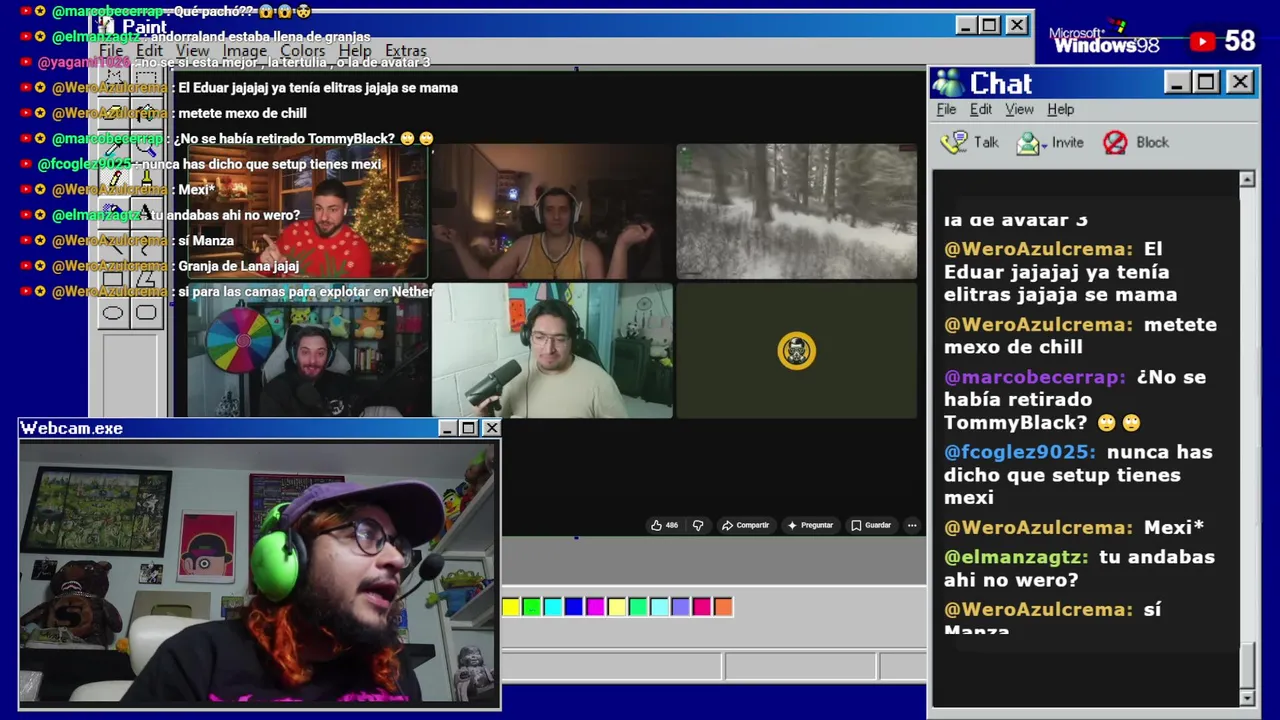1280x720 pixels.
Task: Open the Colors menu in Paint
Action: (x=302, y=51)
